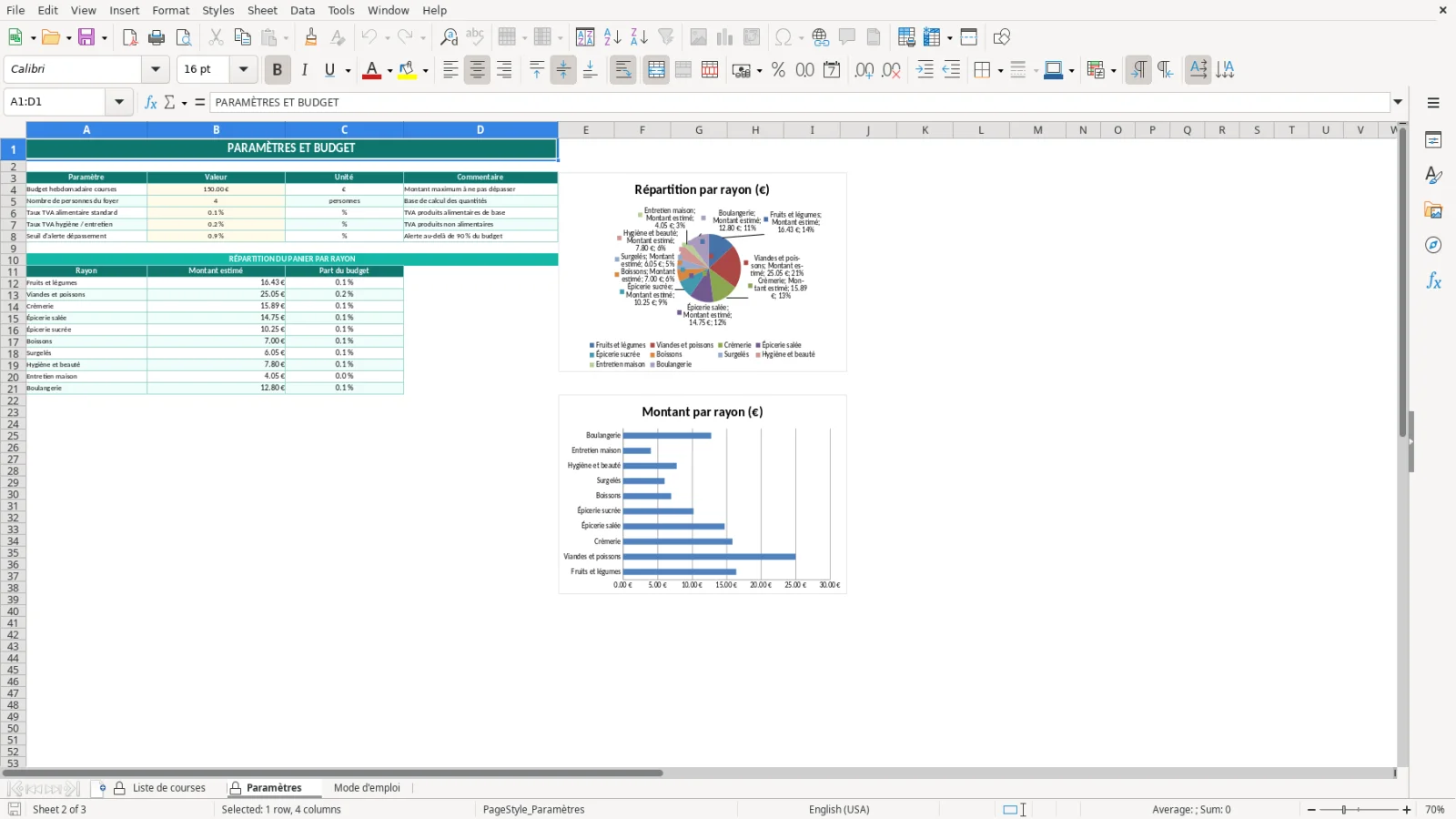This screenshot has width=1456, height=819.
Task: Insert a comment
Action: pos(847,37)
